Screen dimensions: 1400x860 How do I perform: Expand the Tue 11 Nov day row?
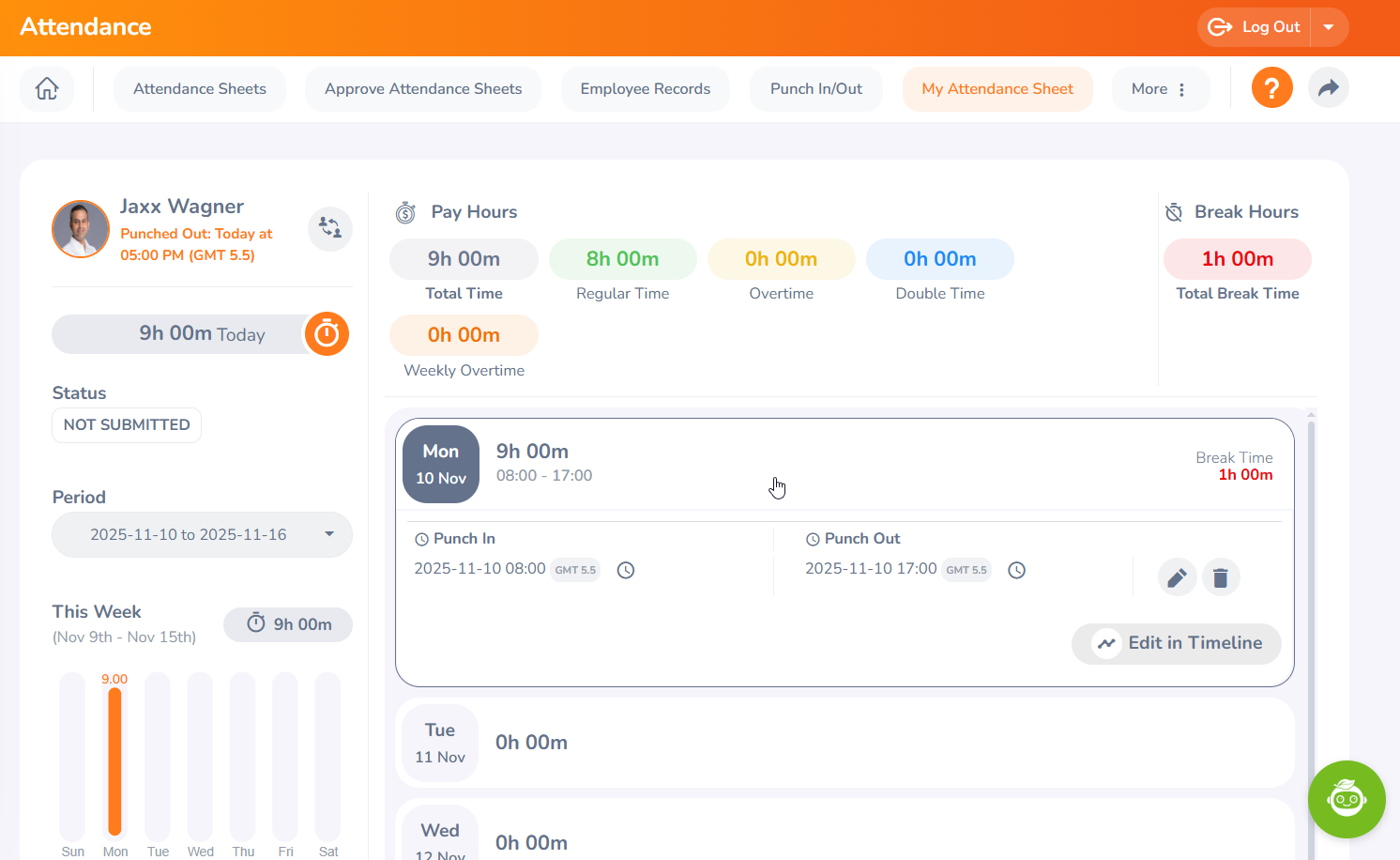click(x=845, y=743)
